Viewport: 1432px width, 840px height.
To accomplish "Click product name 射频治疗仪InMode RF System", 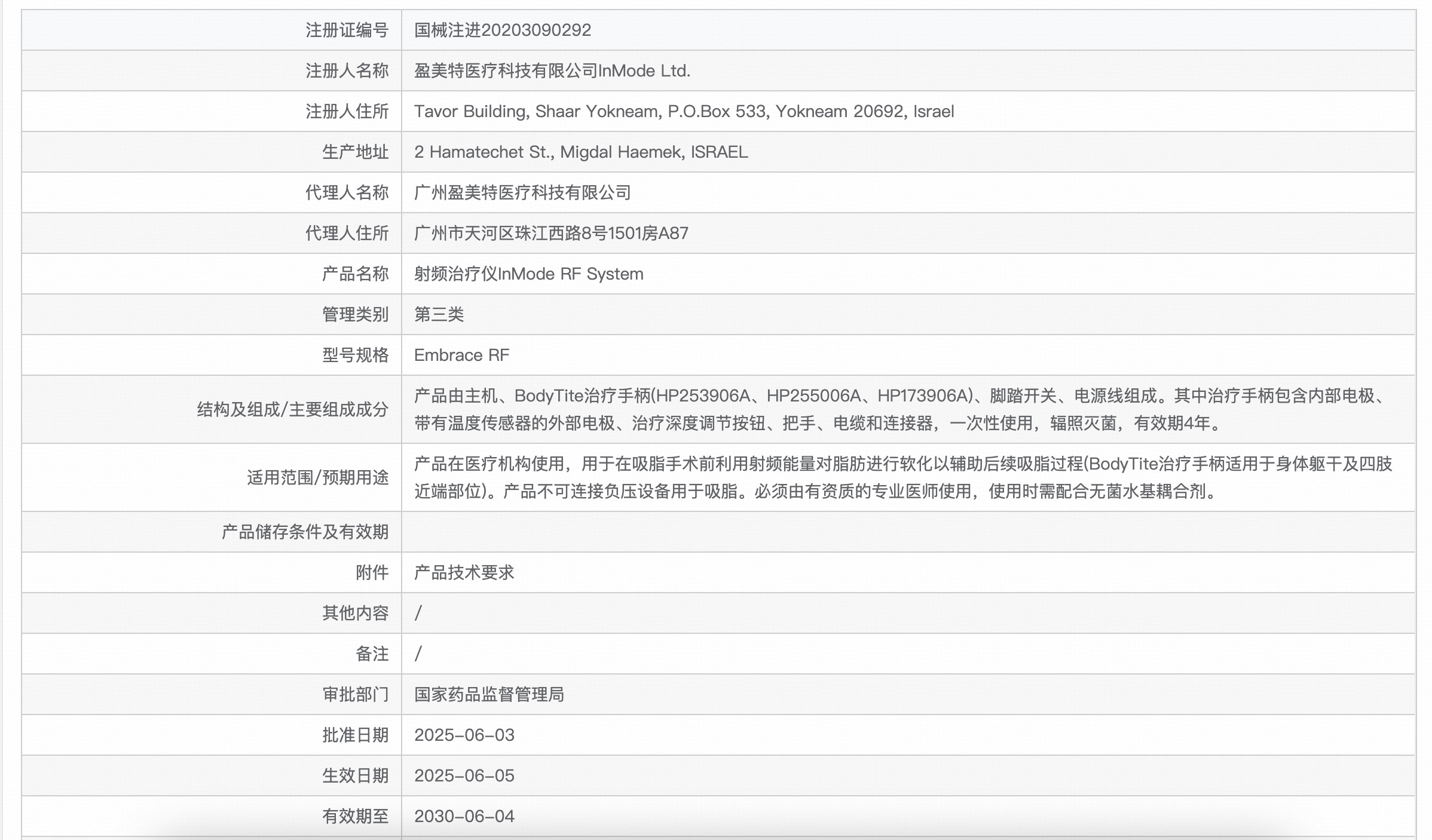I will 528,274.
